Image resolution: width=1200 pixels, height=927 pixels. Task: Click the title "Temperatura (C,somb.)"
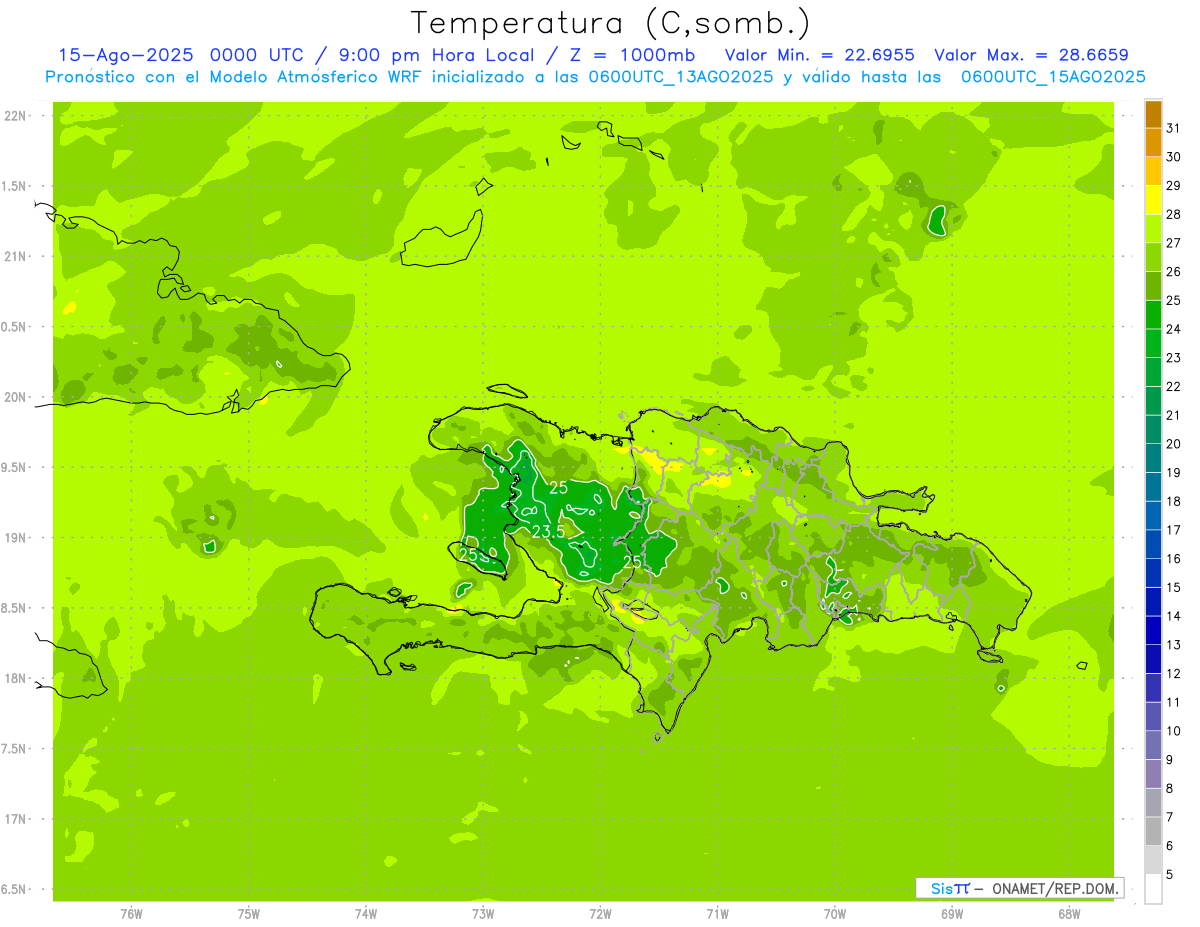click(611, 23)
